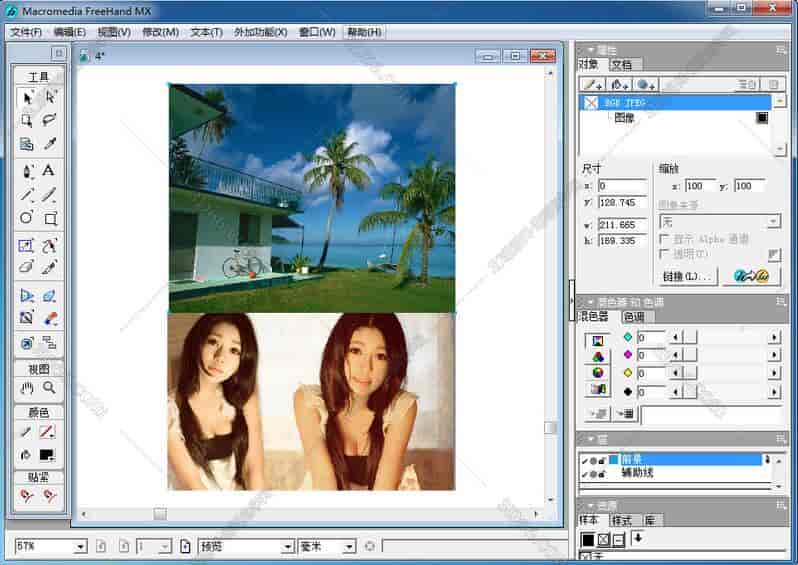The width and height of the screenshot is (798, 565).
Task: Click the 链接(L)... button
Action: pos(689,276)
